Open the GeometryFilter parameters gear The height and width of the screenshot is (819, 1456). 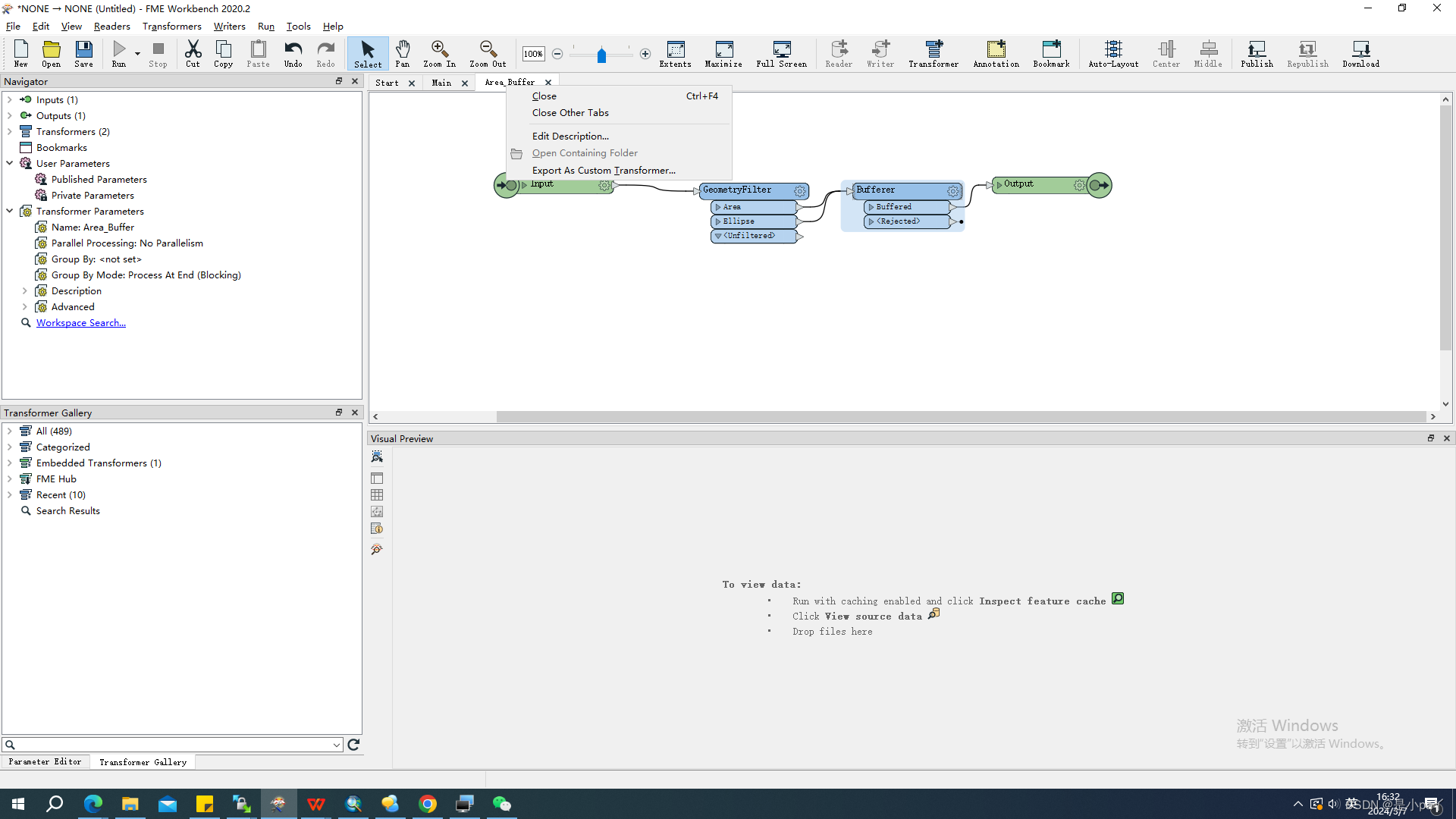click(x=800, y=191)
